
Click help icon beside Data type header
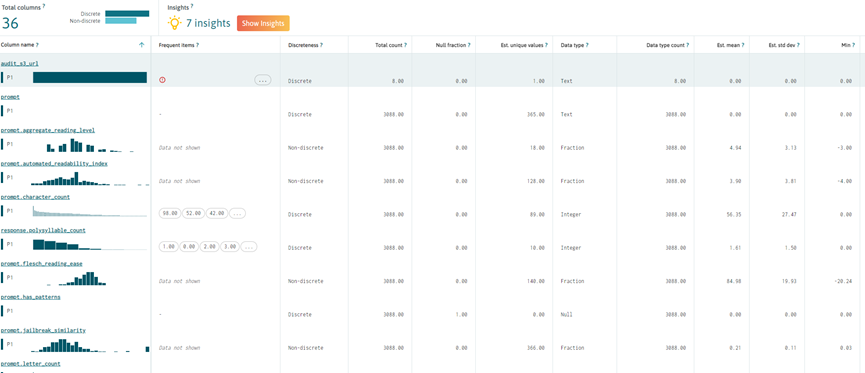(x=587, y=45)
